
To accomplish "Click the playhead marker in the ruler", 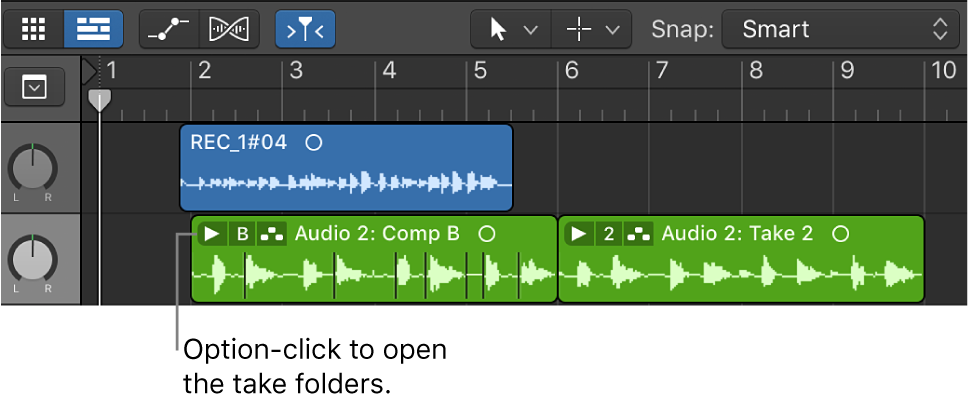I will pyautogui.click(x=99, y=100).
